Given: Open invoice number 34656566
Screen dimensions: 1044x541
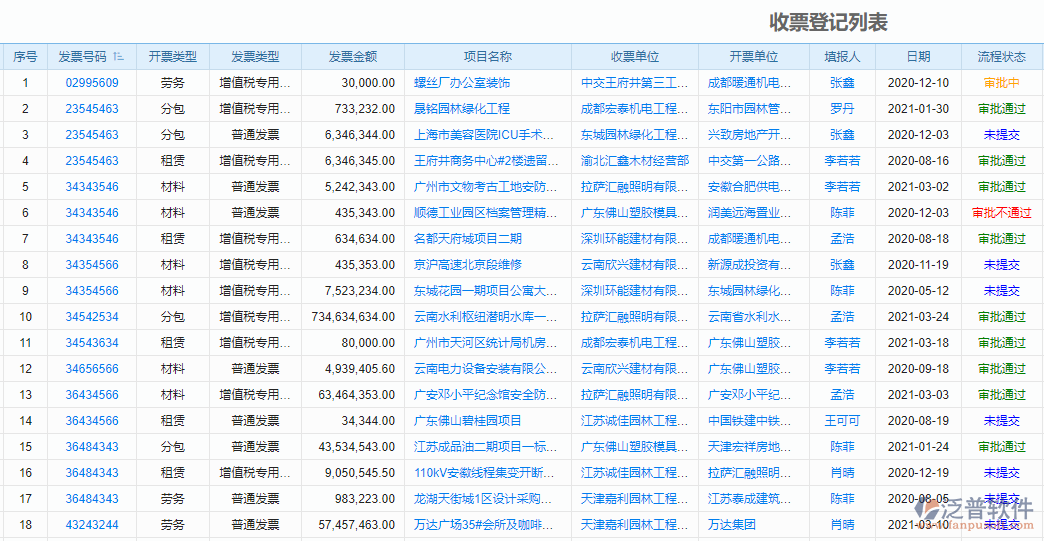Looking at the screenshot, I should point(92,369).
